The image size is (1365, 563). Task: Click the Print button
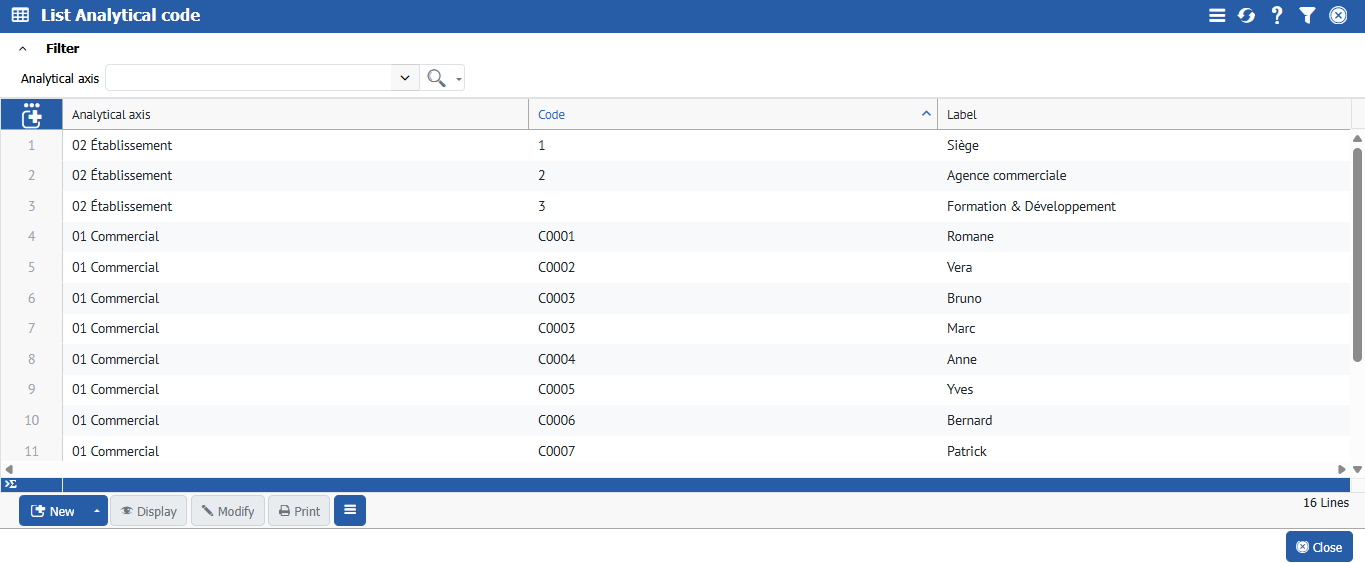299,511
